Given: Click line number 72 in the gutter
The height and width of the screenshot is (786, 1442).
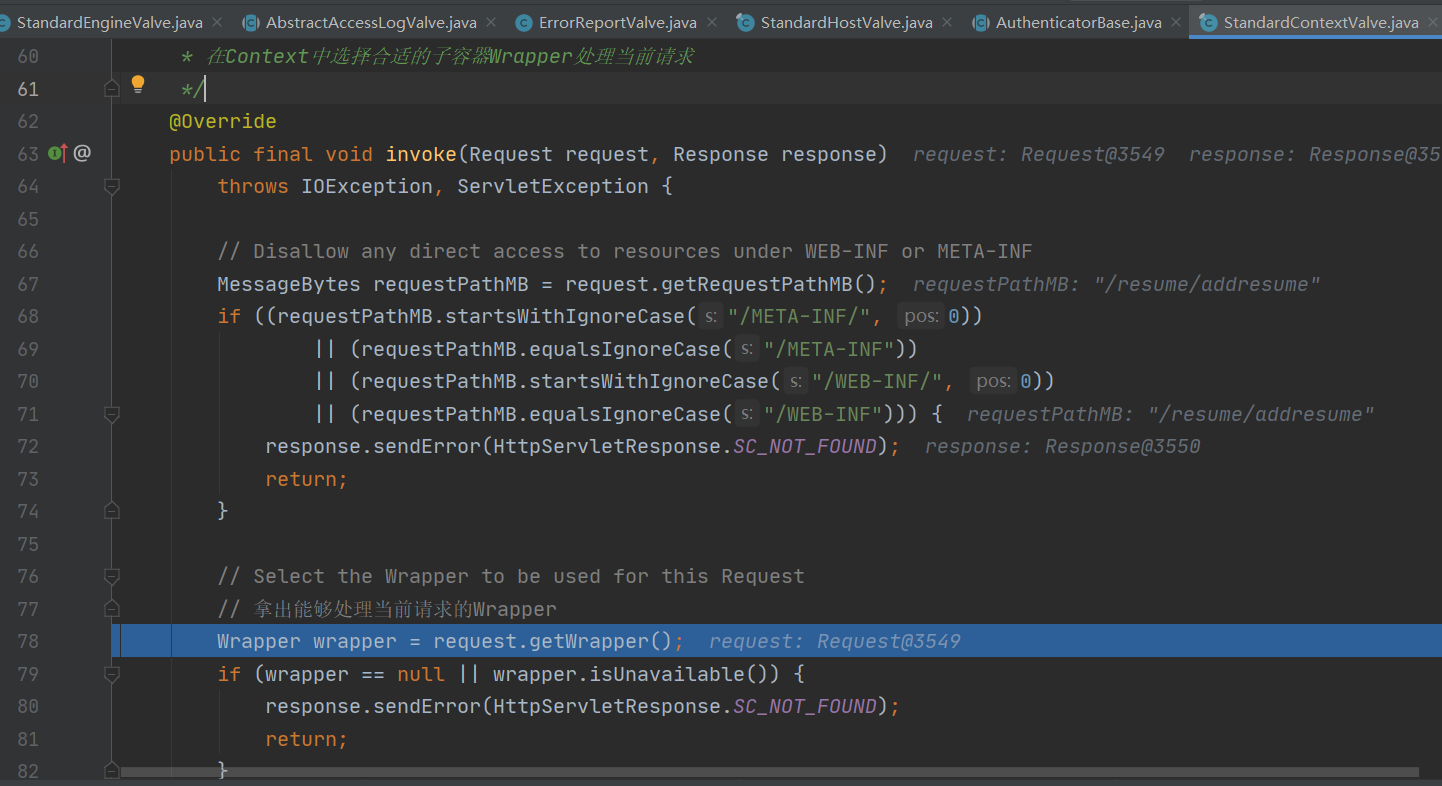Looking at the screenshot, I should 28,446.
